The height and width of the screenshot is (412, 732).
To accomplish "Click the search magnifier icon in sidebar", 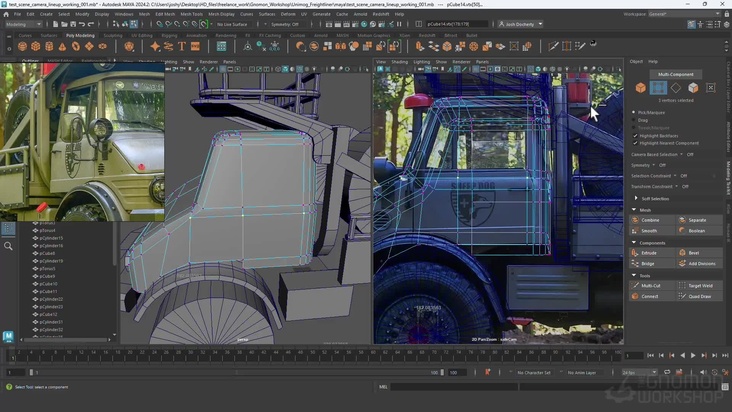I will click(8, 246).
